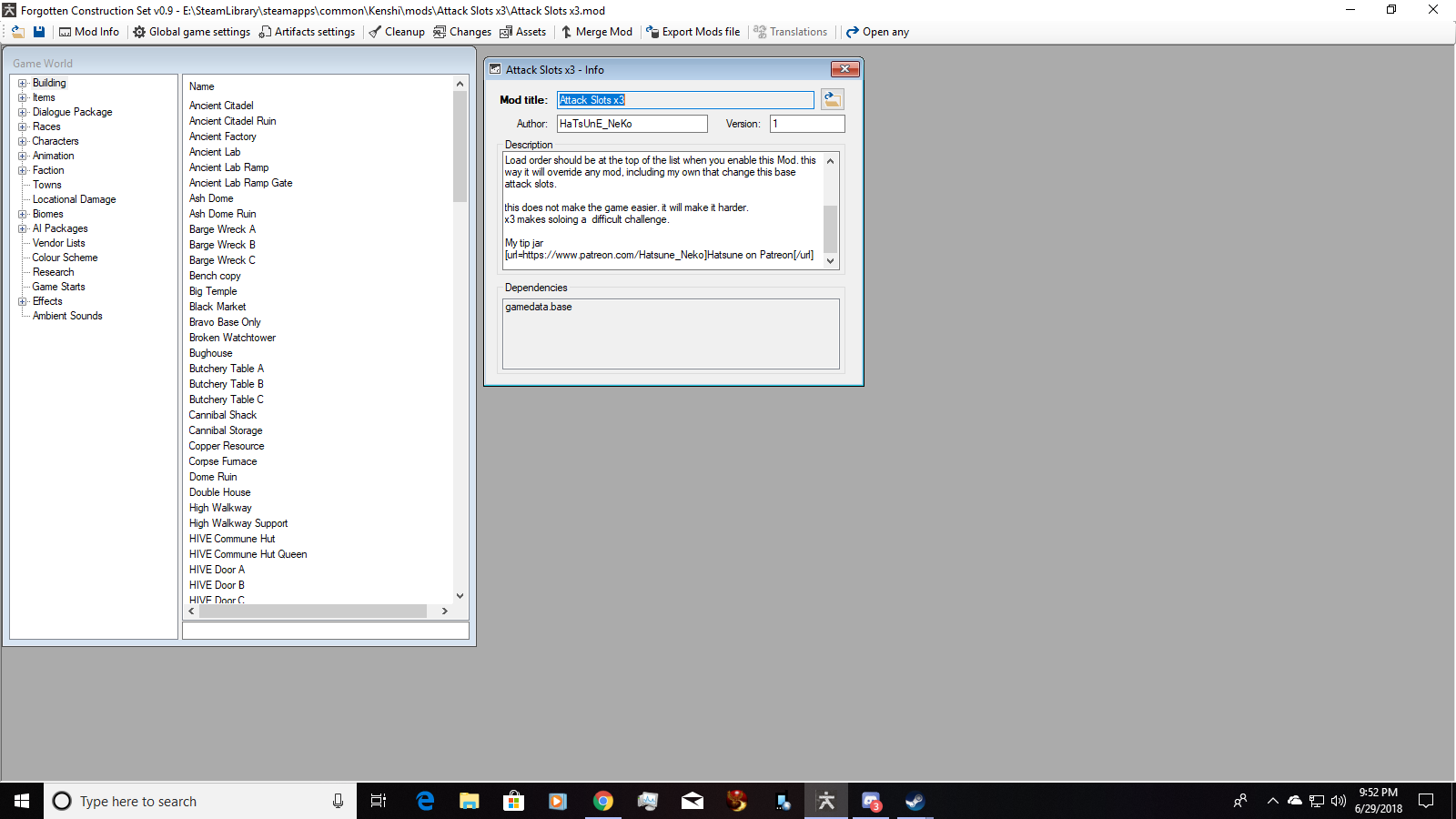
Task: Open Translations tool
Action: tap(790, 32)
